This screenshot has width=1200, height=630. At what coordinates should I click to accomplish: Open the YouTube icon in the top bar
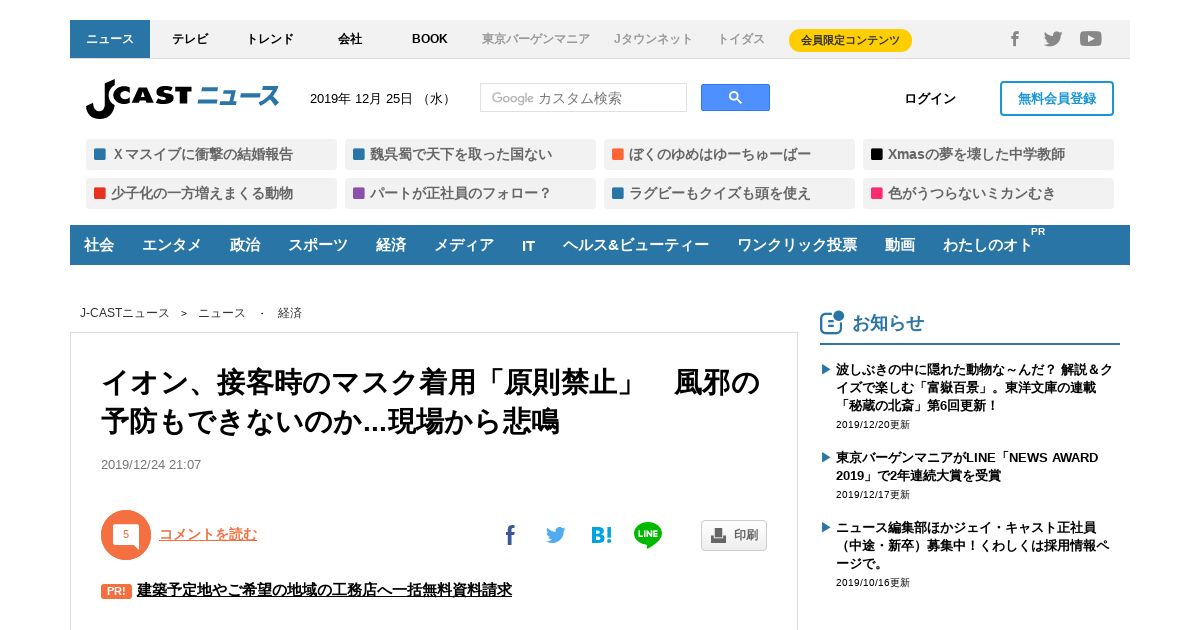point(1091,39)
